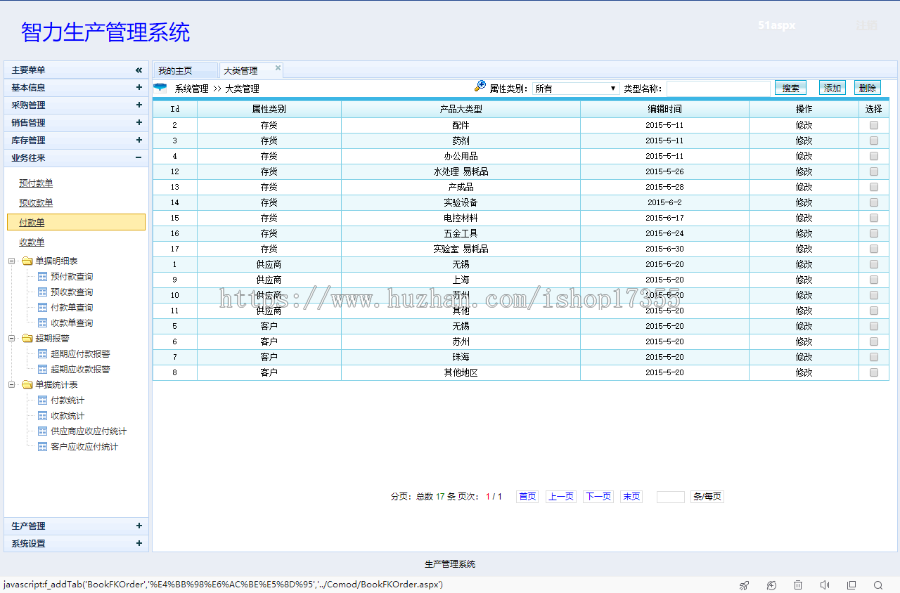Viewport: 900px width, 593px height.
Task: Click the rocket icon in the status bar
Action: [744, 585]
